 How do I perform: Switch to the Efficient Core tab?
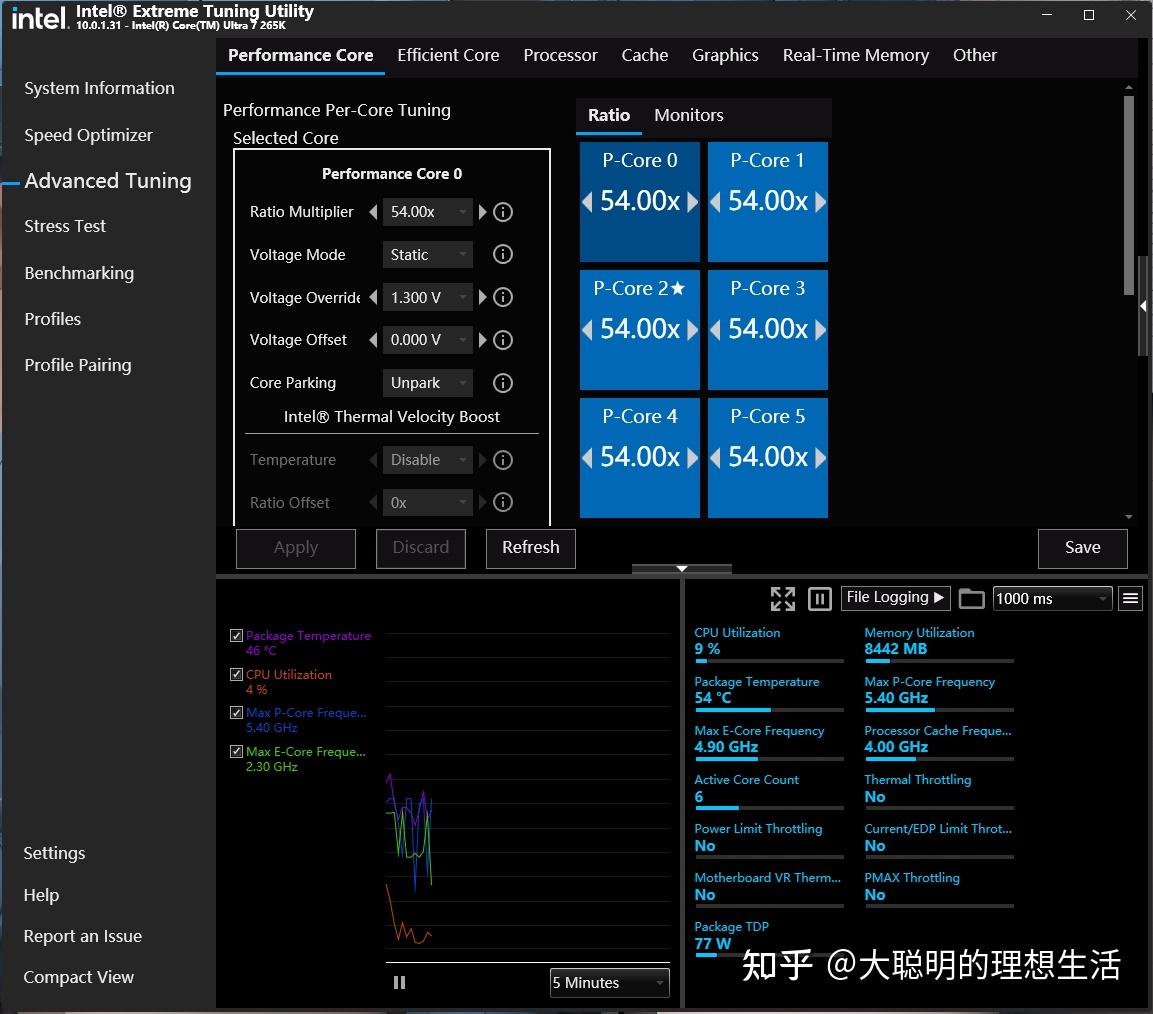click(x=448, y=55)
